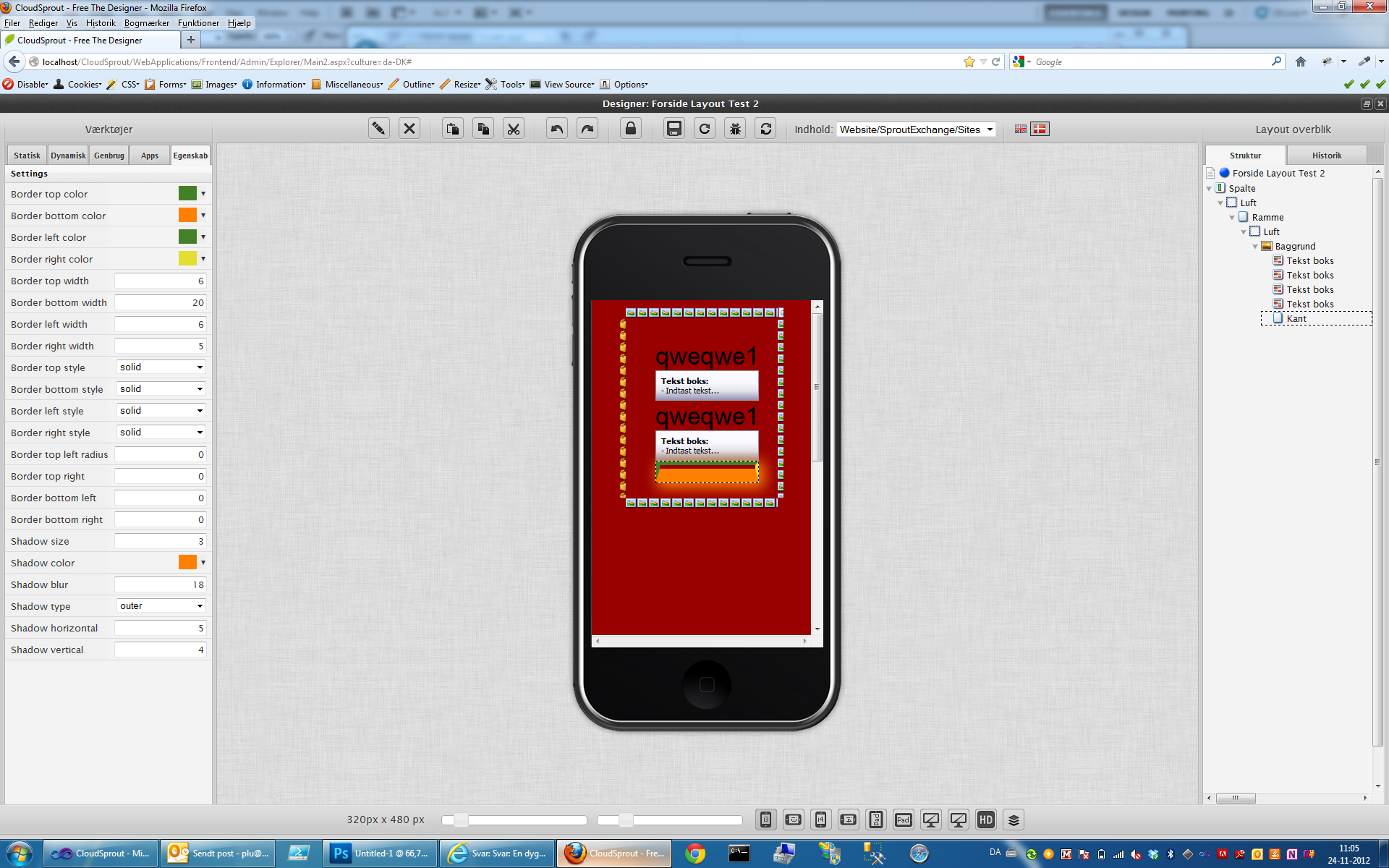Image resolution: width=1389 pixels, height=868 pixels.
Task: Click the undo arrow icon
Action: tap(556, 129)
